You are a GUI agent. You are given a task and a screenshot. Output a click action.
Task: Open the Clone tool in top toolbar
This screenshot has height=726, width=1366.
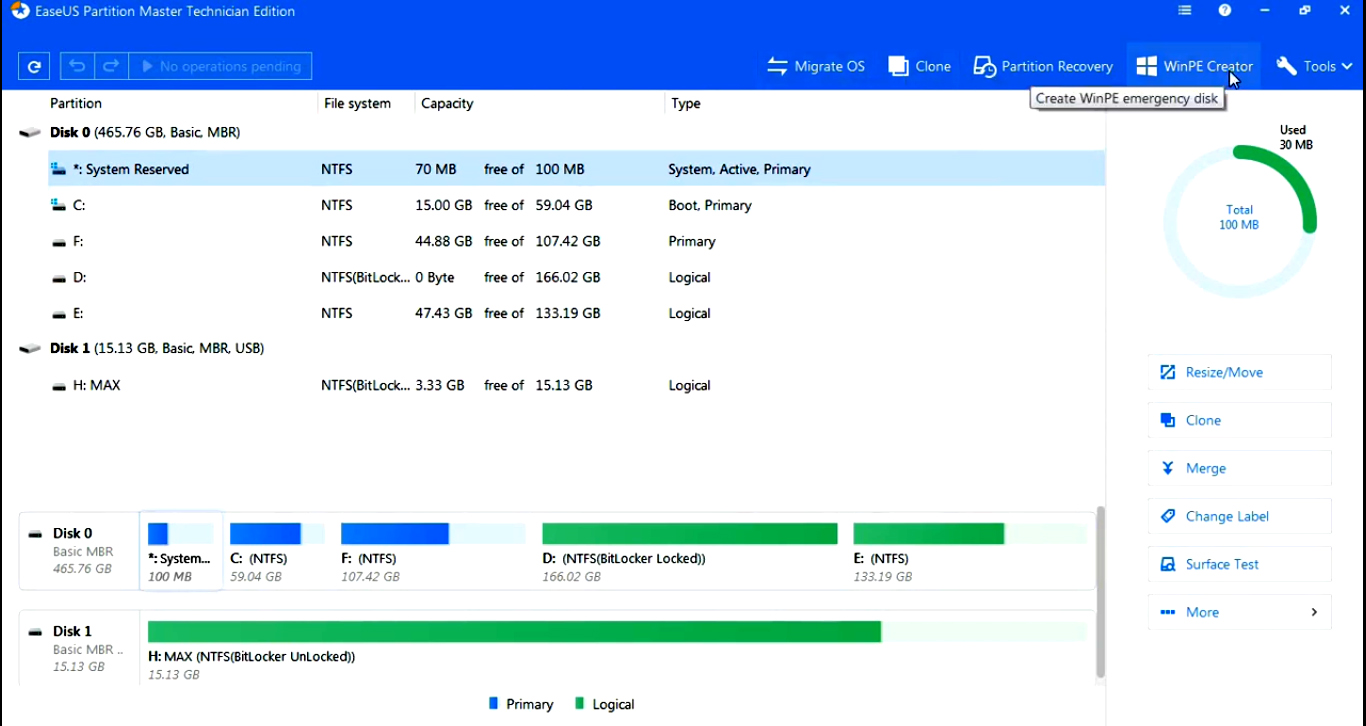coord(919,66)
